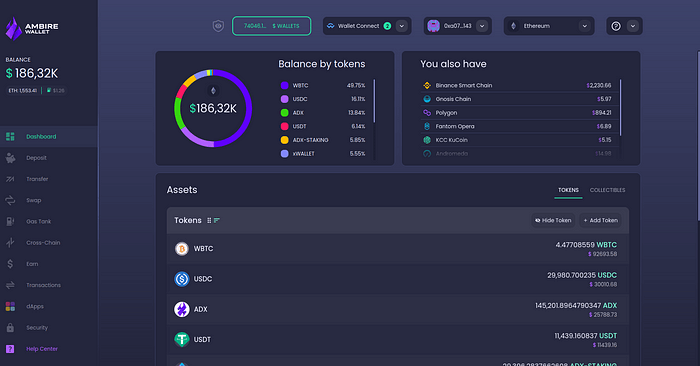Select the KCC KuCoin row
The image size is (700, 366).
click(x=520, y=140)
